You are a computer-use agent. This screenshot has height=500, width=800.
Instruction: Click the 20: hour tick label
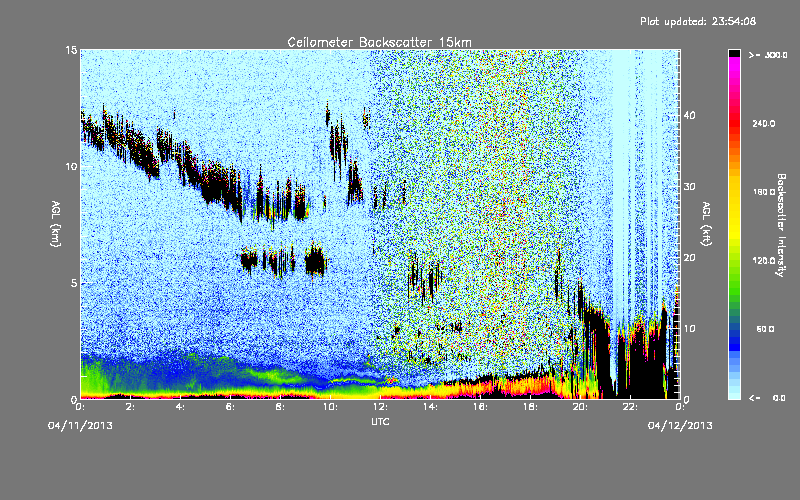click(580, 407)
